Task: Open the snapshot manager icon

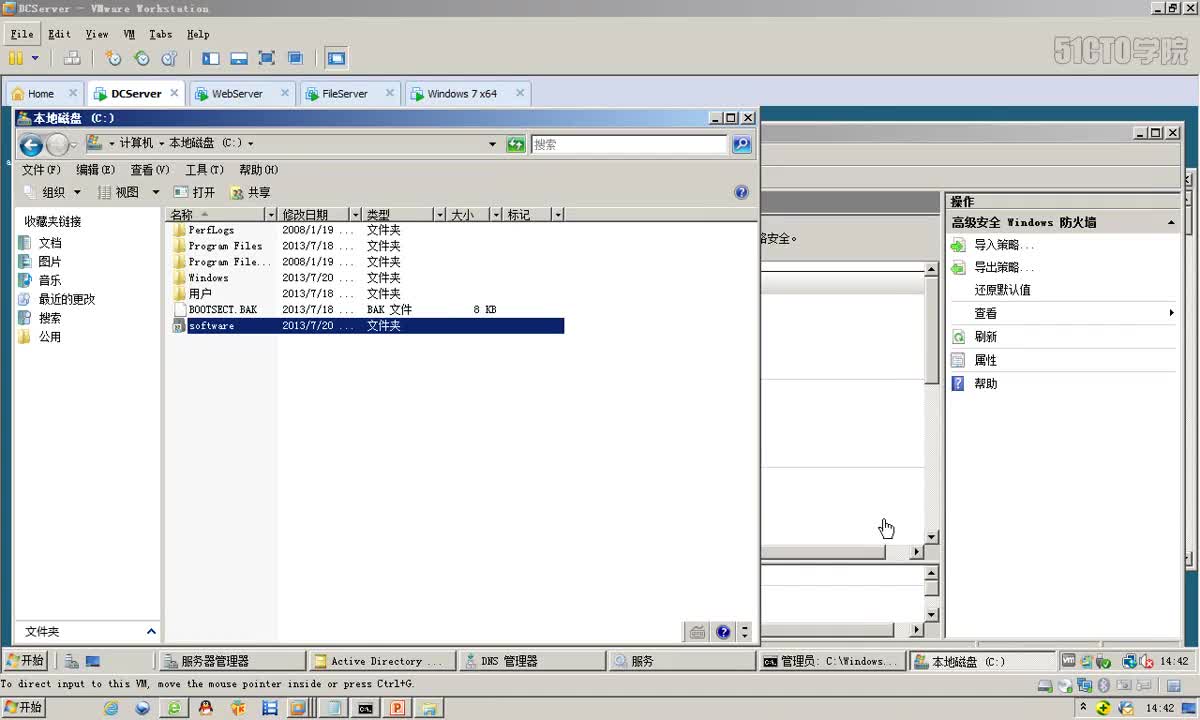Action: tap(169, 58)
